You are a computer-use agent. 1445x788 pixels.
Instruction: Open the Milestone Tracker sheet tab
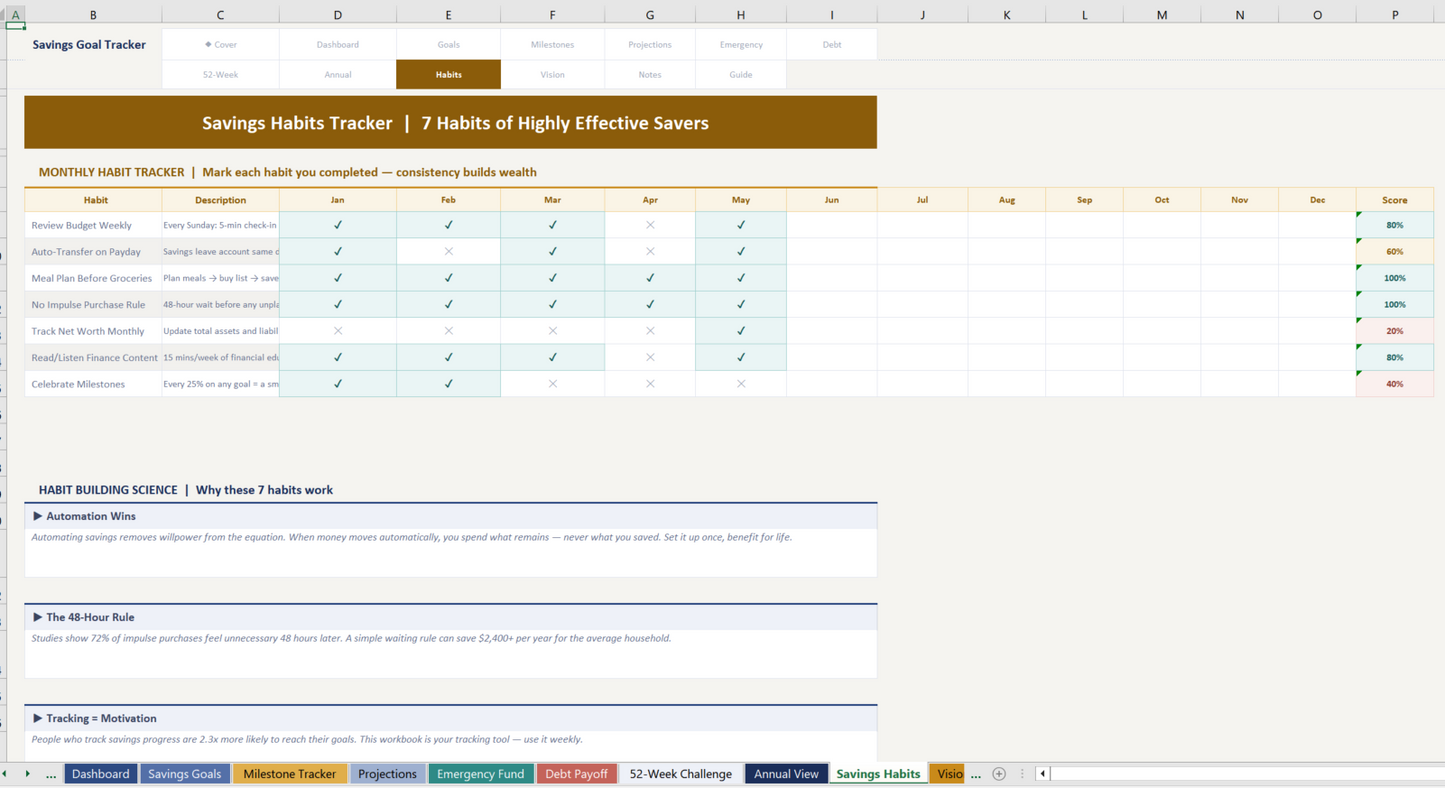(290, 774)
